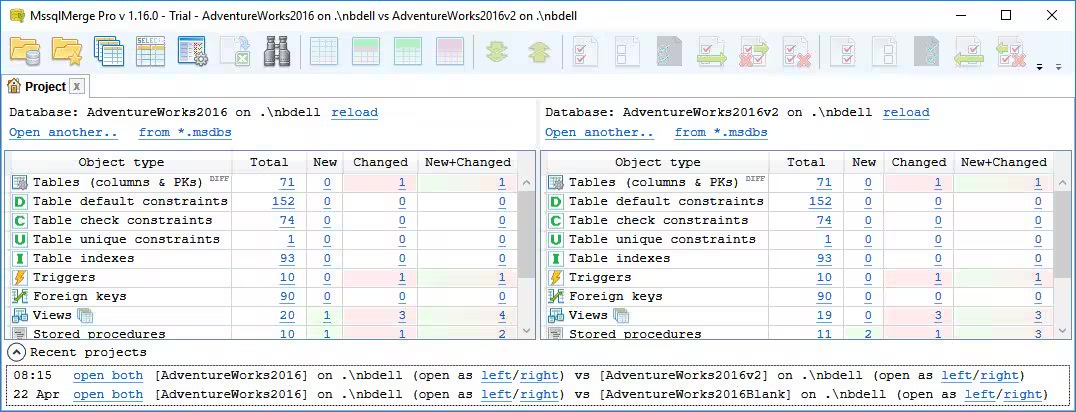1076x412 pixels.
Task: Collapse the Recent projects section
Action: tap(17, 352)
